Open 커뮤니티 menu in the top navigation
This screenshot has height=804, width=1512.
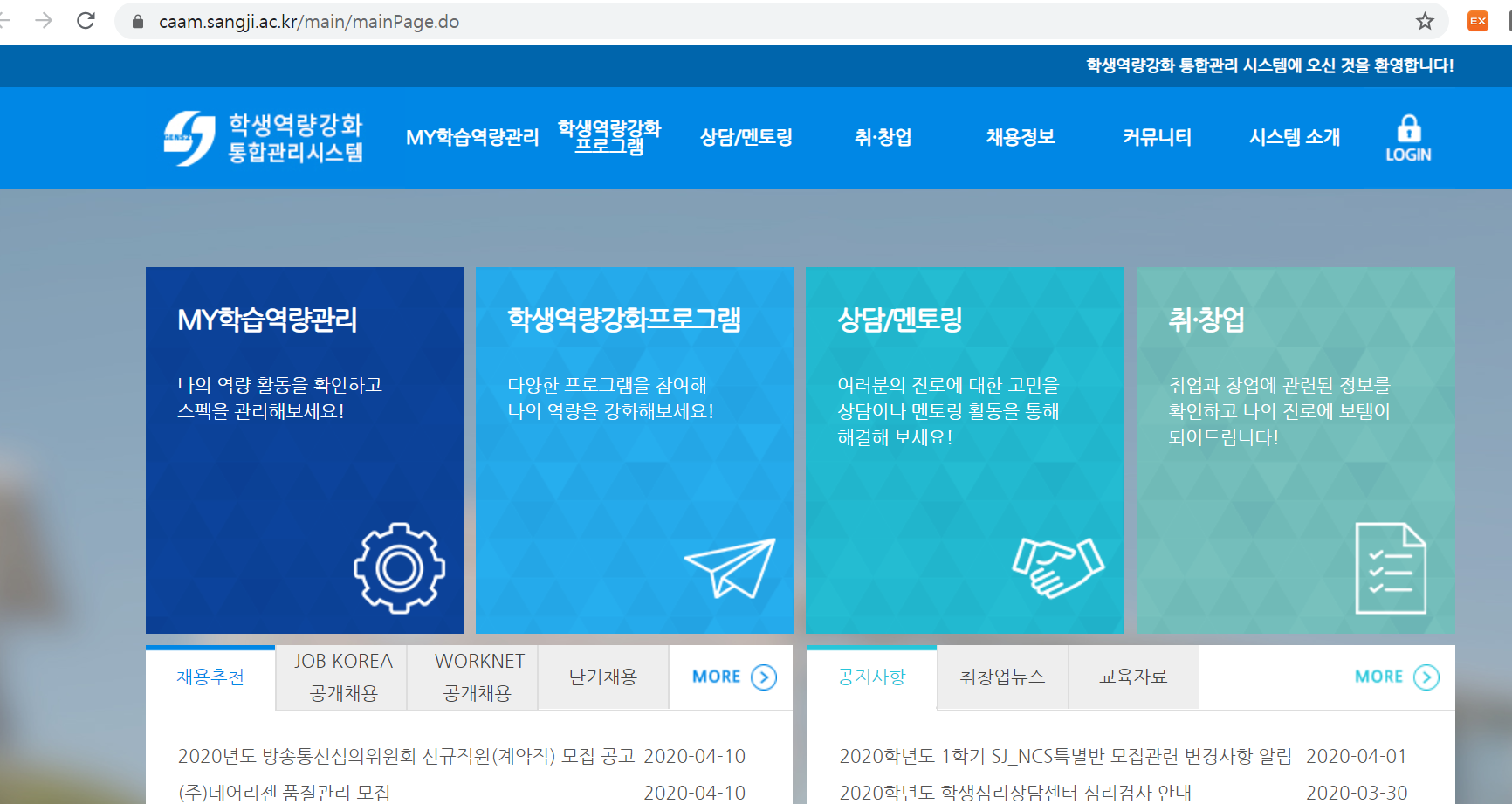click(x=1157, y=137)
